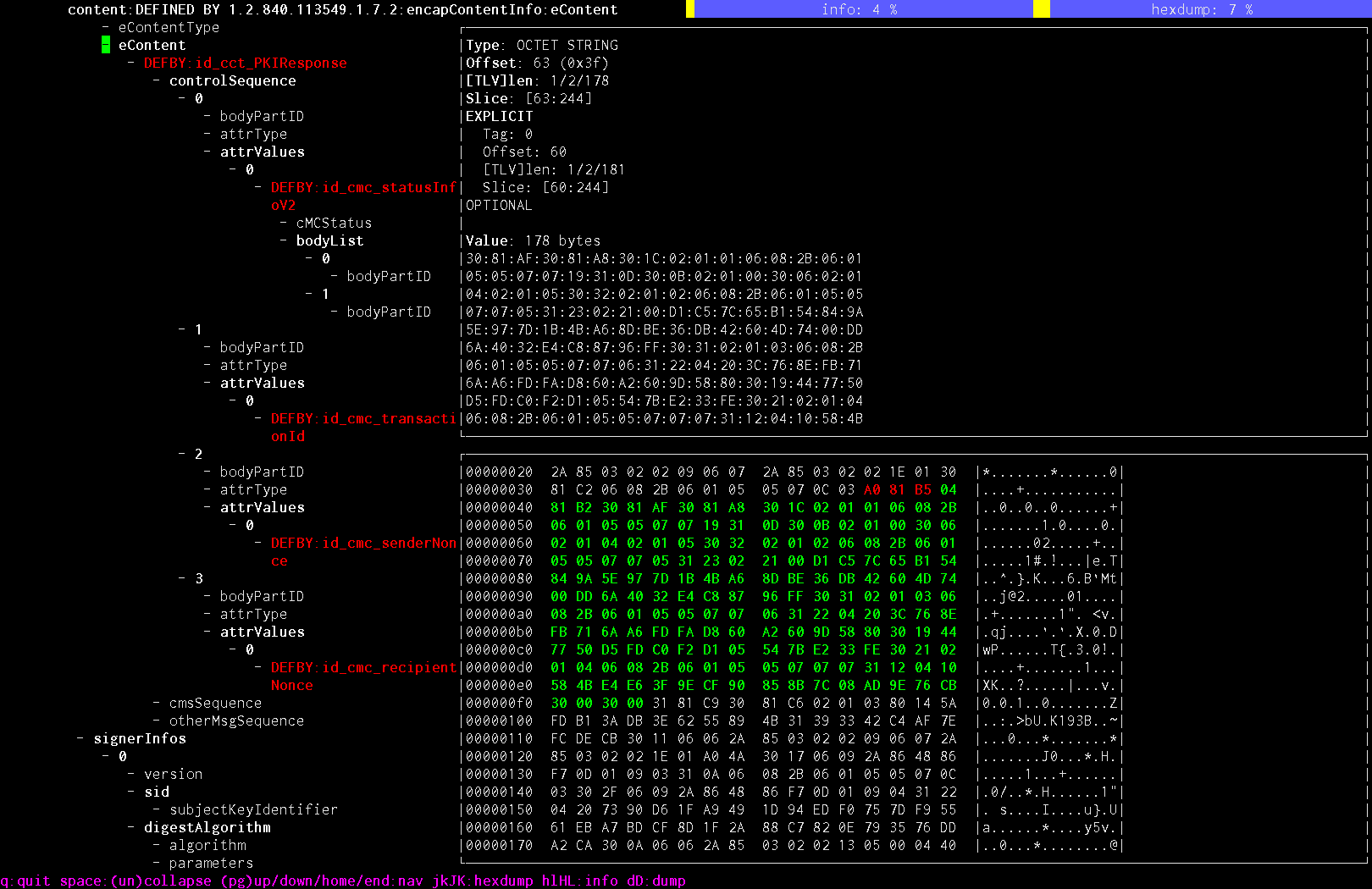
Task: Click hexdump row address 00000170
Action: [x=500, y=845]
